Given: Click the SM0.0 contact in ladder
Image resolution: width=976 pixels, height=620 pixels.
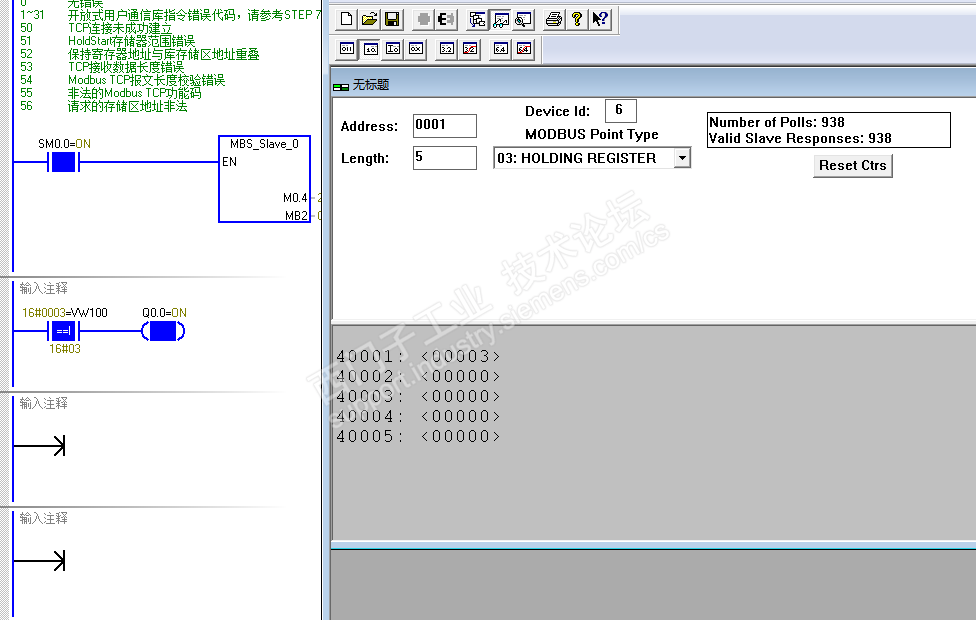Looking at the screenshot, I should 63,162.
